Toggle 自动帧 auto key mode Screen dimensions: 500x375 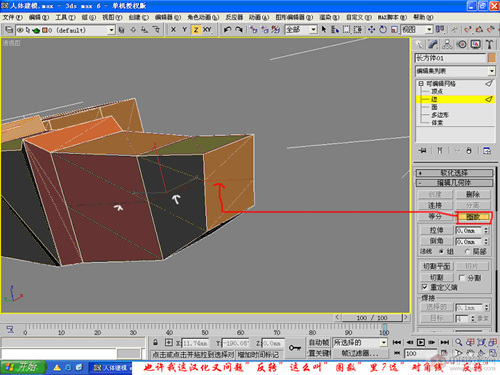[x=319, y=342]
